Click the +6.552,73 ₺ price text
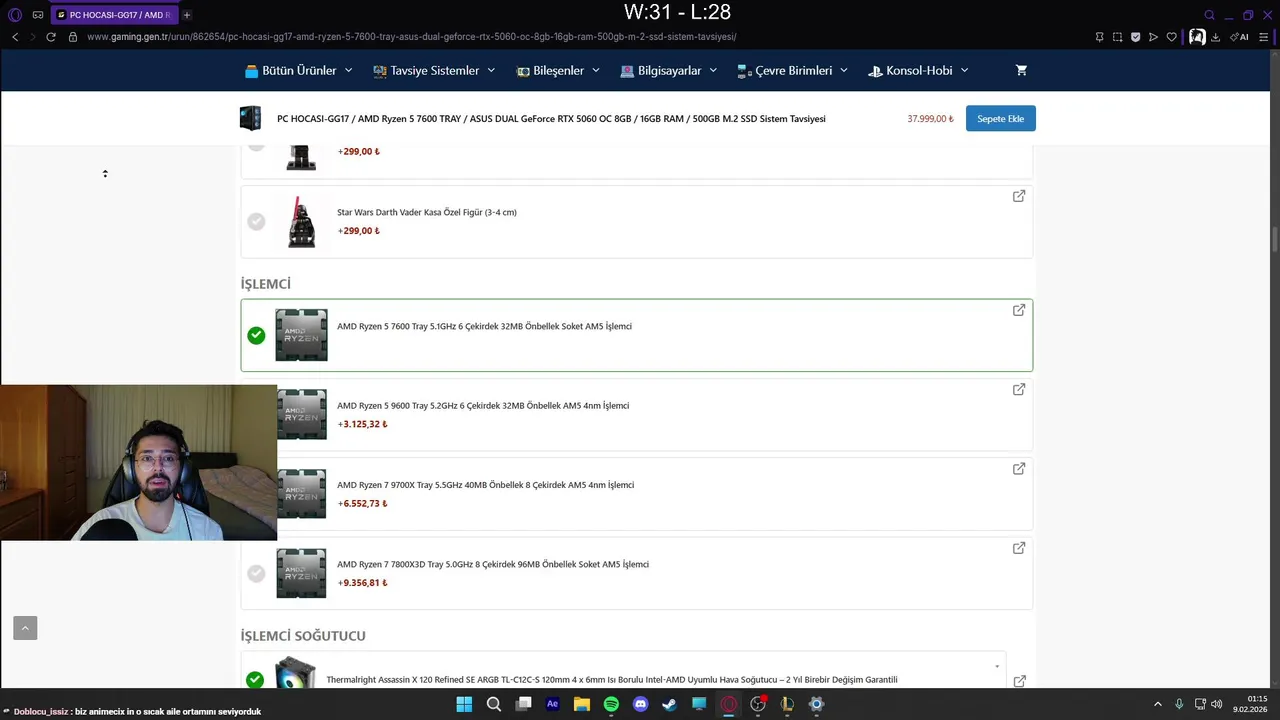The height and width of the screenshot is (720, 1280). [x=362, y=503]
